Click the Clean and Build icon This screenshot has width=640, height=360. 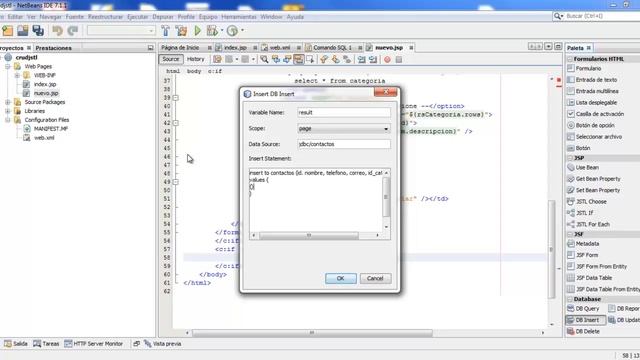pos(181,31)
